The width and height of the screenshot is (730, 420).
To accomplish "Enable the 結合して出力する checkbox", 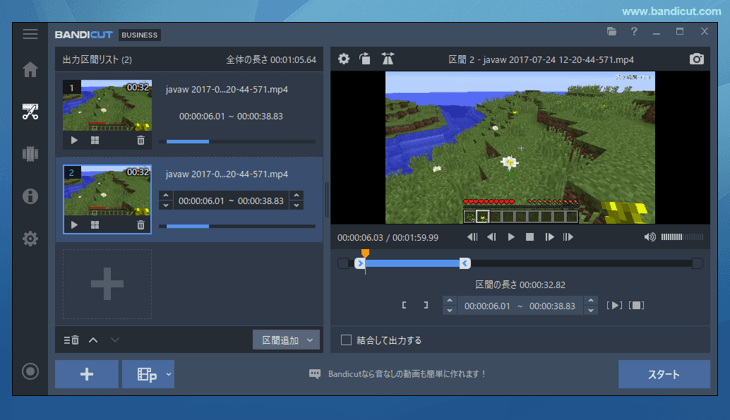I will tap(346, 340).
